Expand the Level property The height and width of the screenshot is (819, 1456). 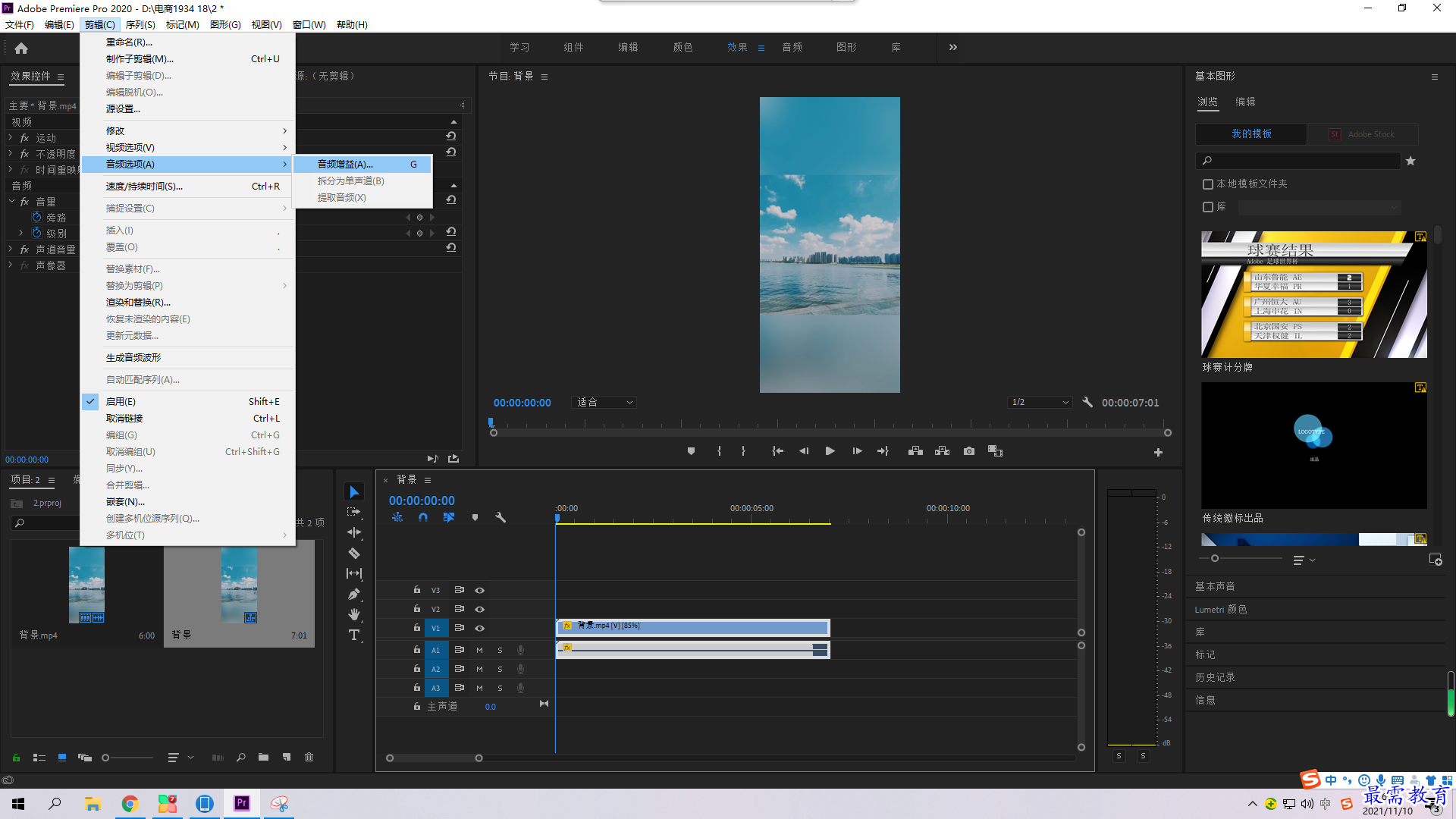pos(21,234)
